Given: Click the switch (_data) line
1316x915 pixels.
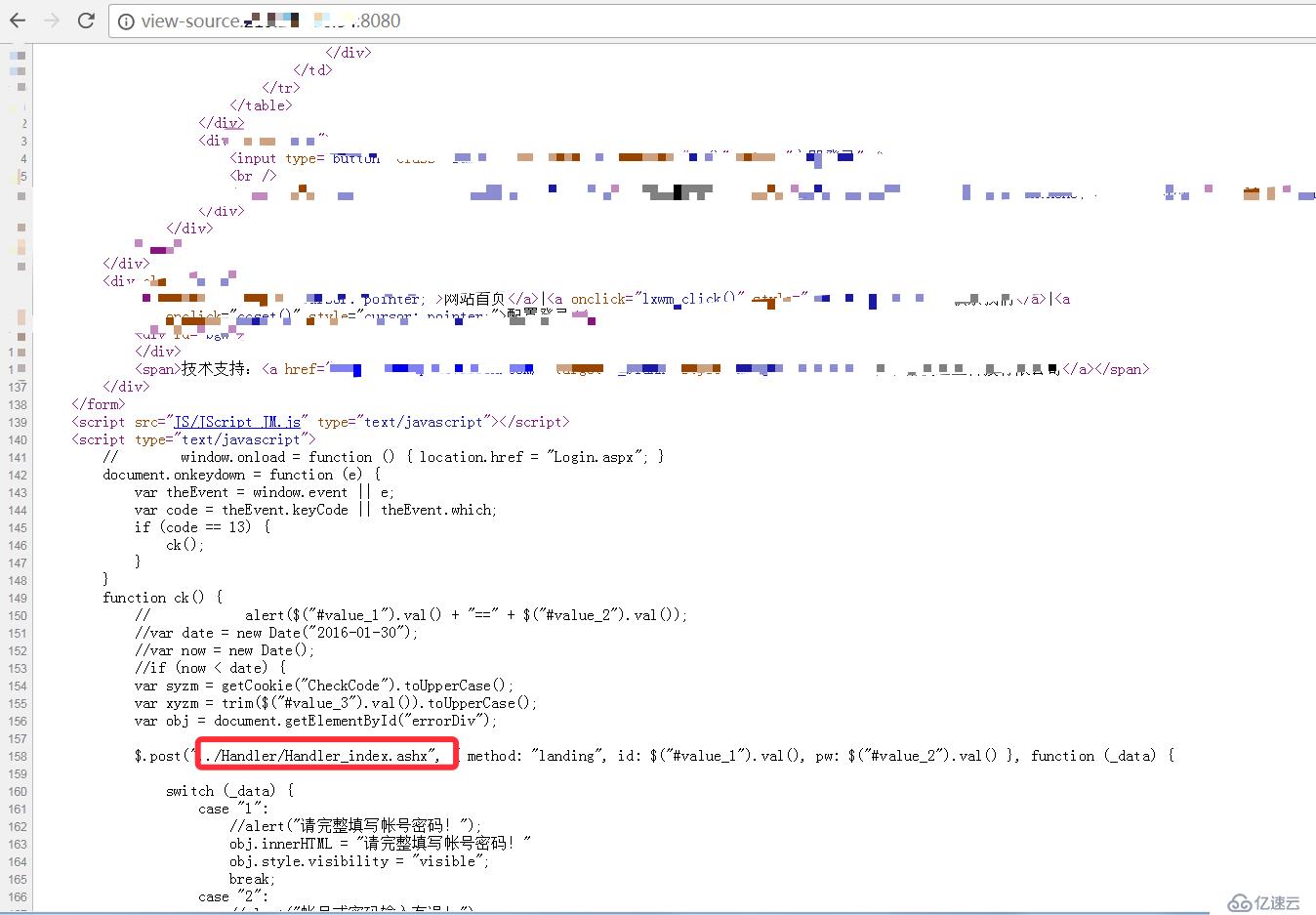Looking at the screenshot, I should [229, 791].
